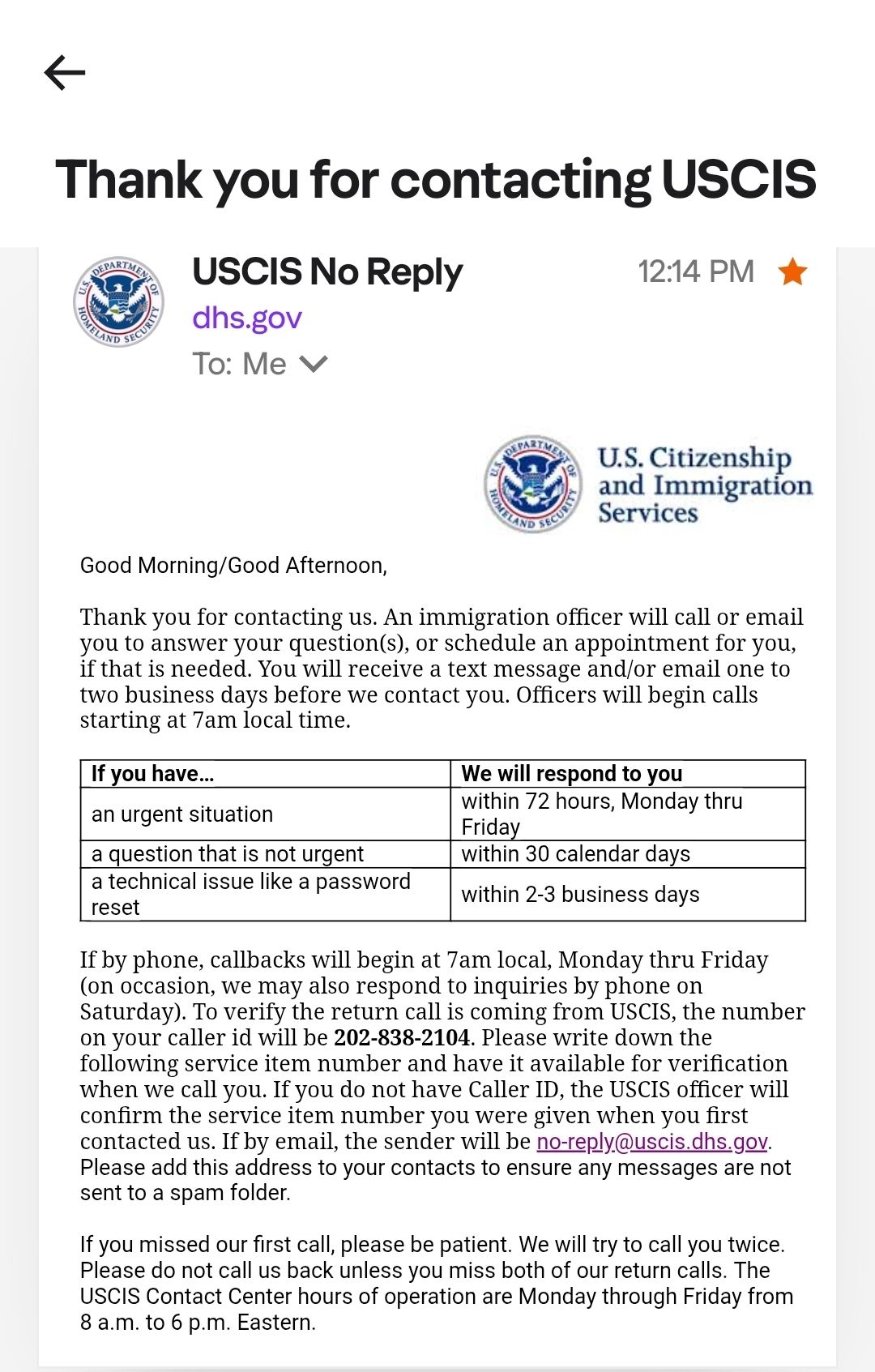This screenshot has width=875, height=1372.
Task: Tap the To: Me recipient label
Action: pos(239,364)
